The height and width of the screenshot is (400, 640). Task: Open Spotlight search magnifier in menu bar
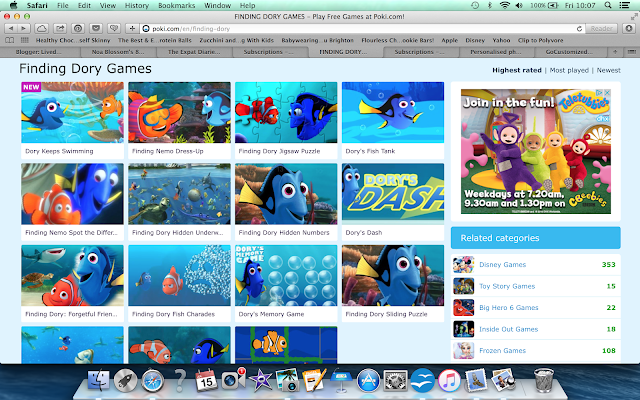pos(608,5)
